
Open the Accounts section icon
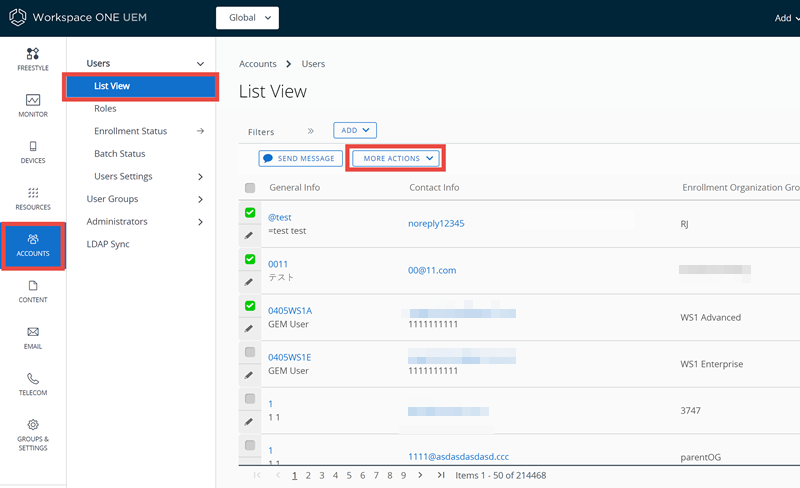tap(33, 239)
